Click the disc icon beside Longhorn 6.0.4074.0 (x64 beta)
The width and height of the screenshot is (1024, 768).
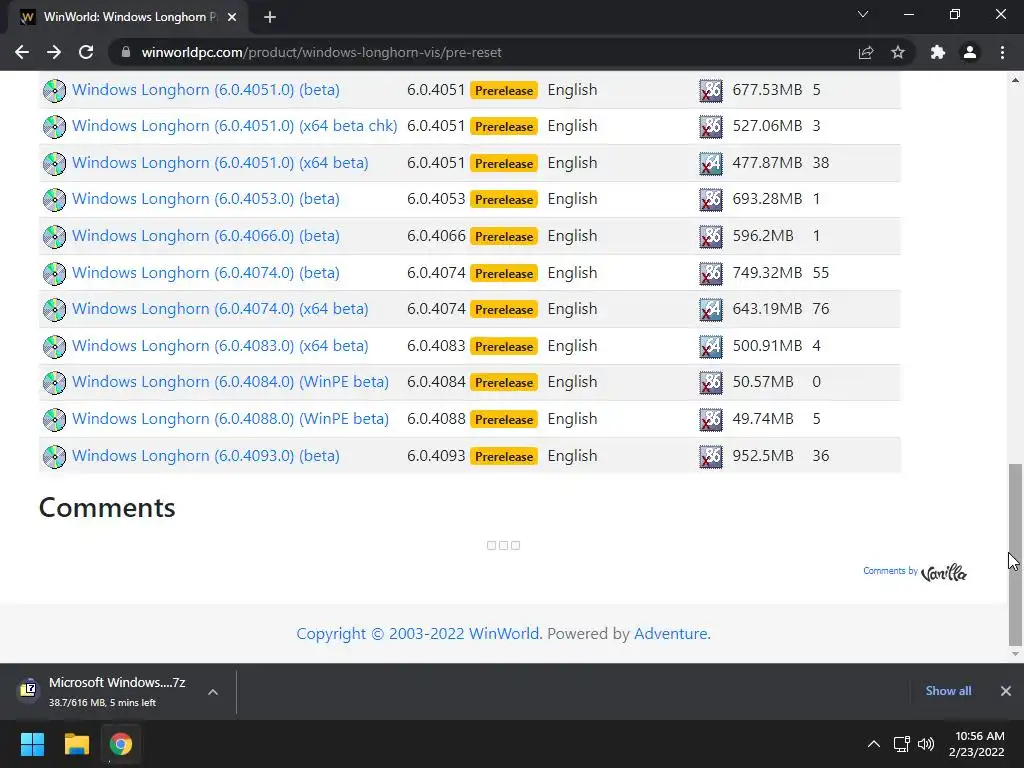pos(54,310)
